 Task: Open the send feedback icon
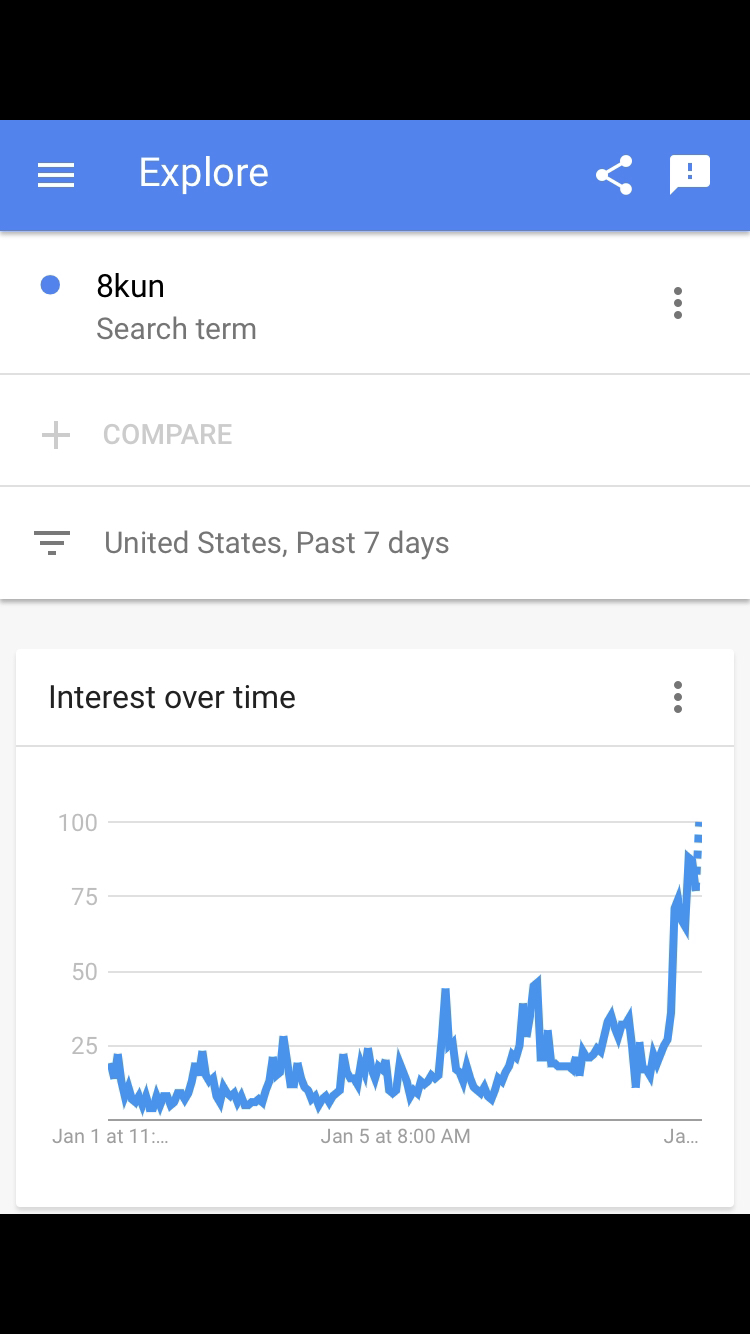point(689,174)
